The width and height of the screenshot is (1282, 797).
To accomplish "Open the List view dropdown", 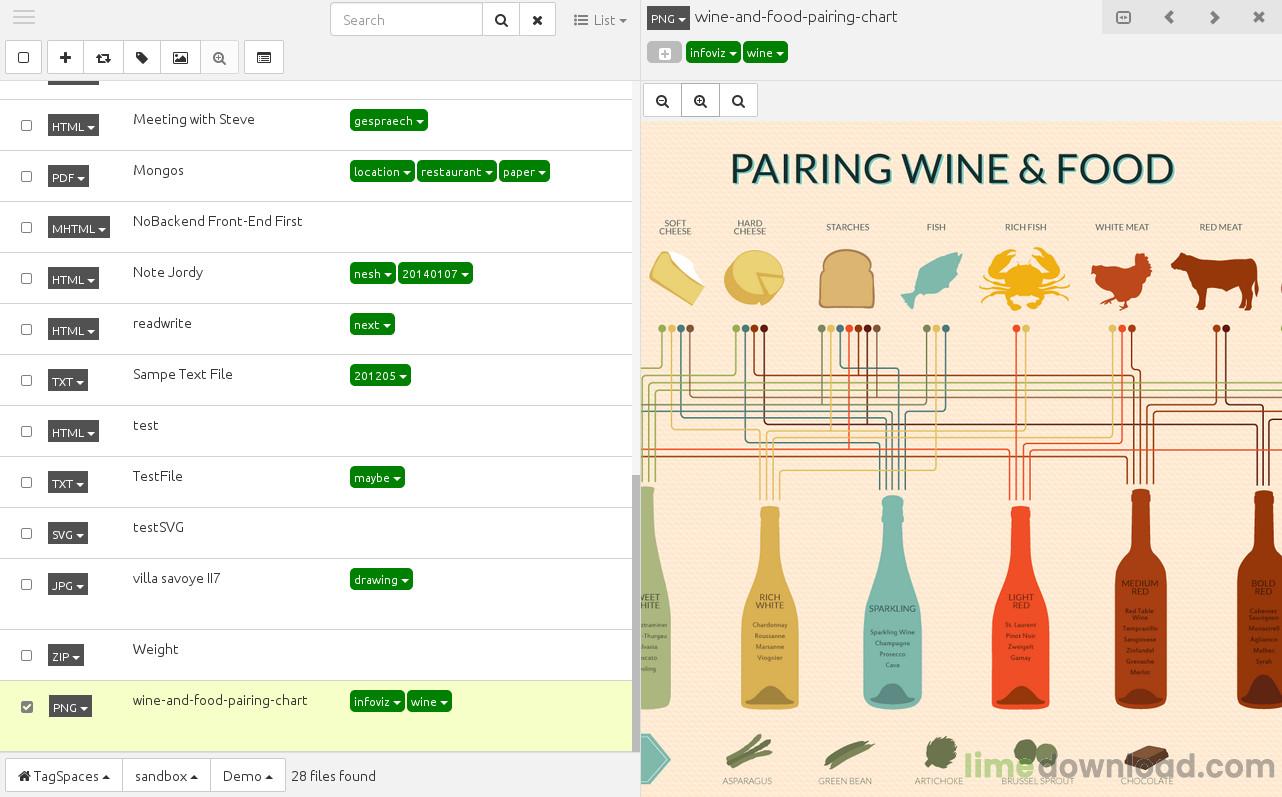I will pyautogui.click(x=600, y=20).
